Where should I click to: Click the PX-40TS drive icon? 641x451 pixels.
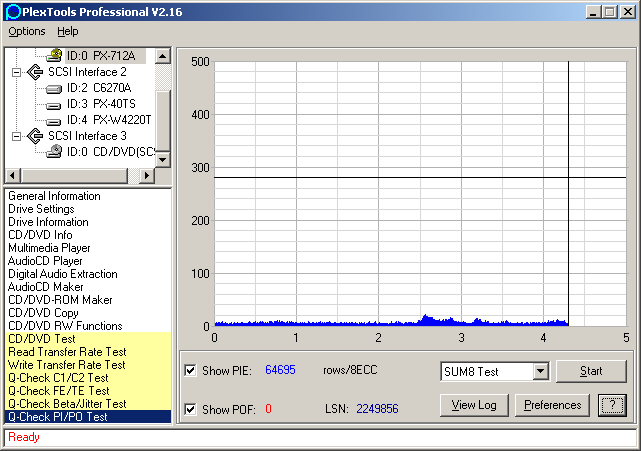point(54,105)
